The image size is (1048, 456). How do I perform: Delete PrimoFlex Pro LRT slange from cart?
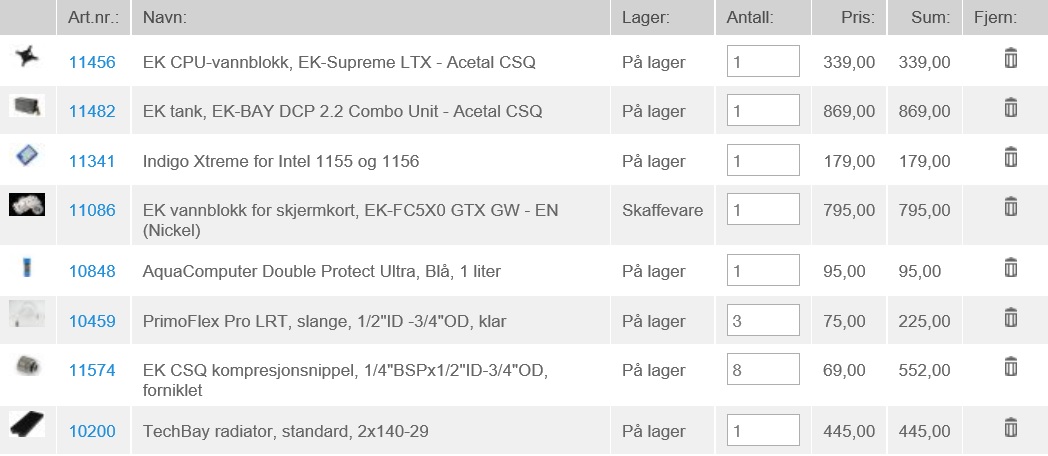[x=1011, y=318]
